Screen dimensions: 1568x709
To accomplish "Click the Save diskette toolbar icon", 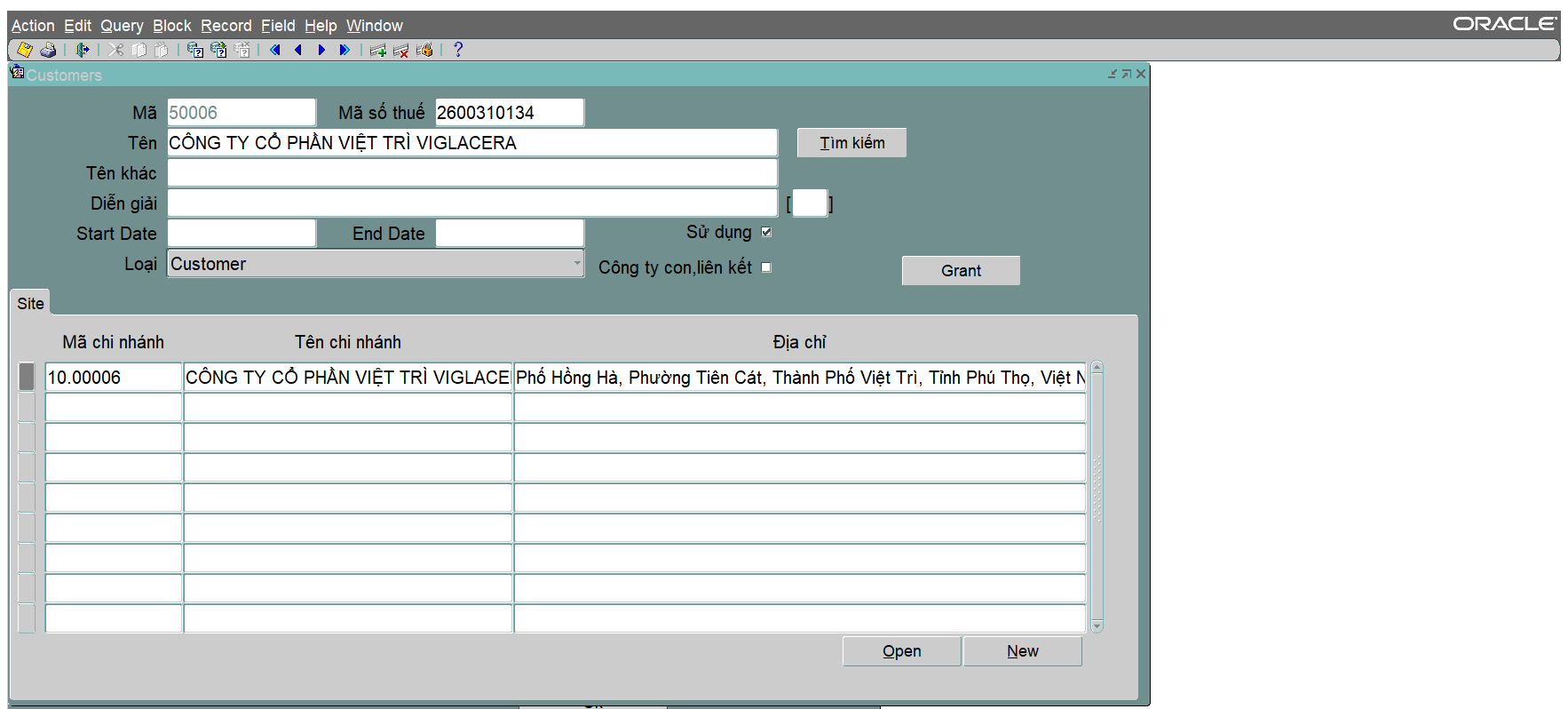I will pyautogui.click(x=25, y=50).
